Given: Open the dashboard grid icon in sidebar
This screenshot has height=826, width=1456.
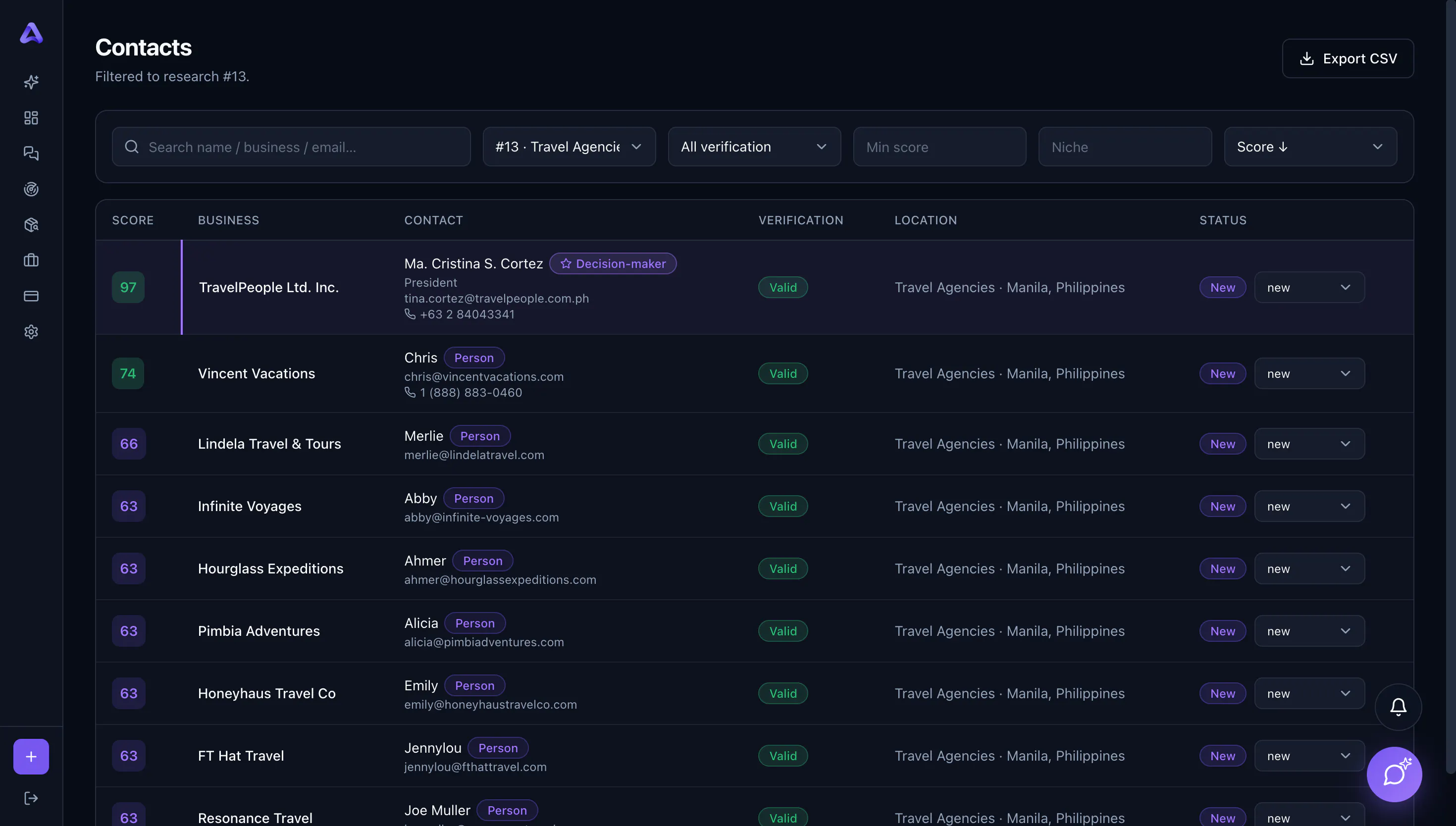Looking at the screenshot, I should coord(31,117).
